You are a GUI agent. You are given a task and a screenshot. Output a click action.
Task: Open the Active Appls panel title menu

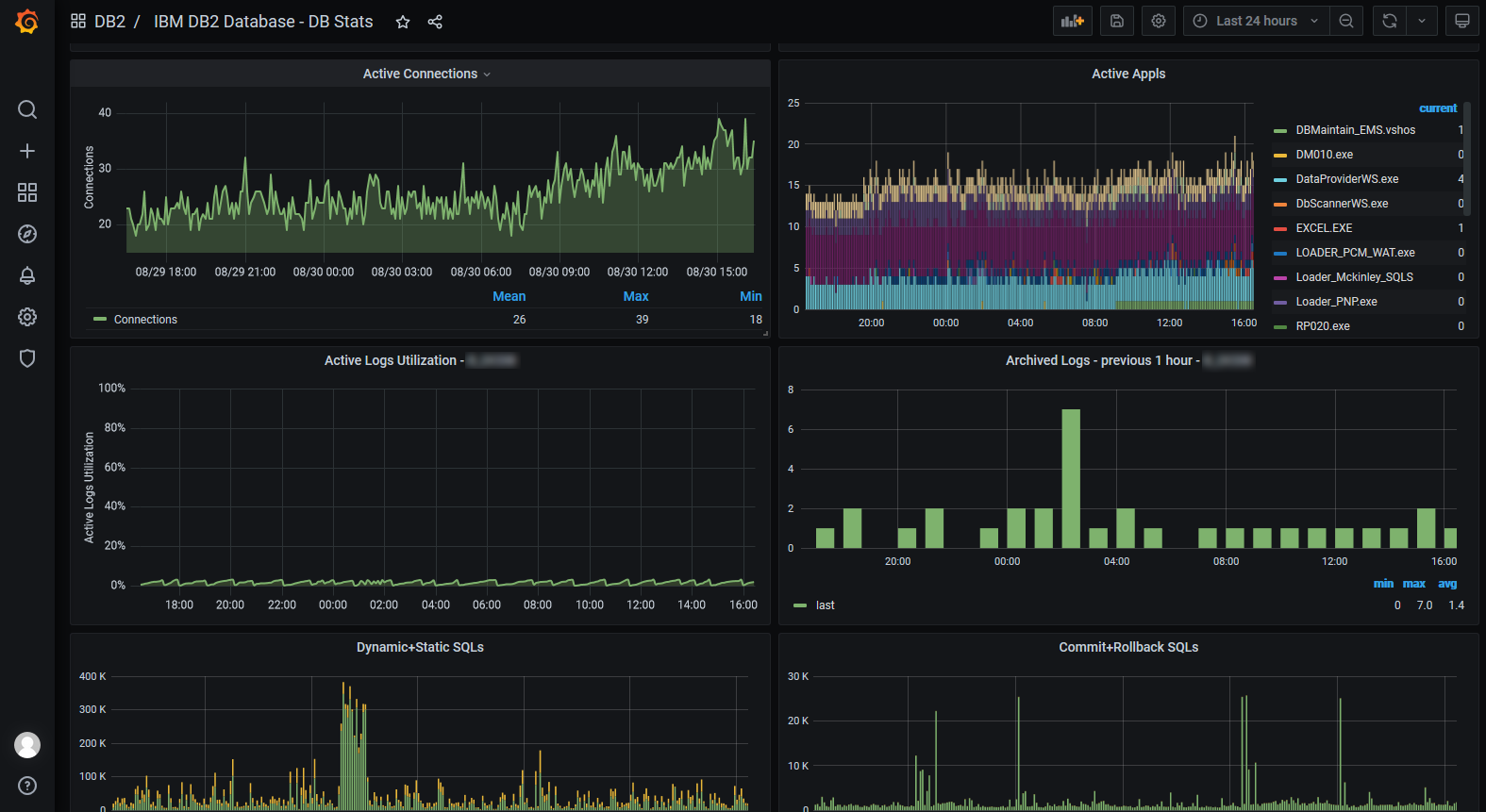(1128, 74)
